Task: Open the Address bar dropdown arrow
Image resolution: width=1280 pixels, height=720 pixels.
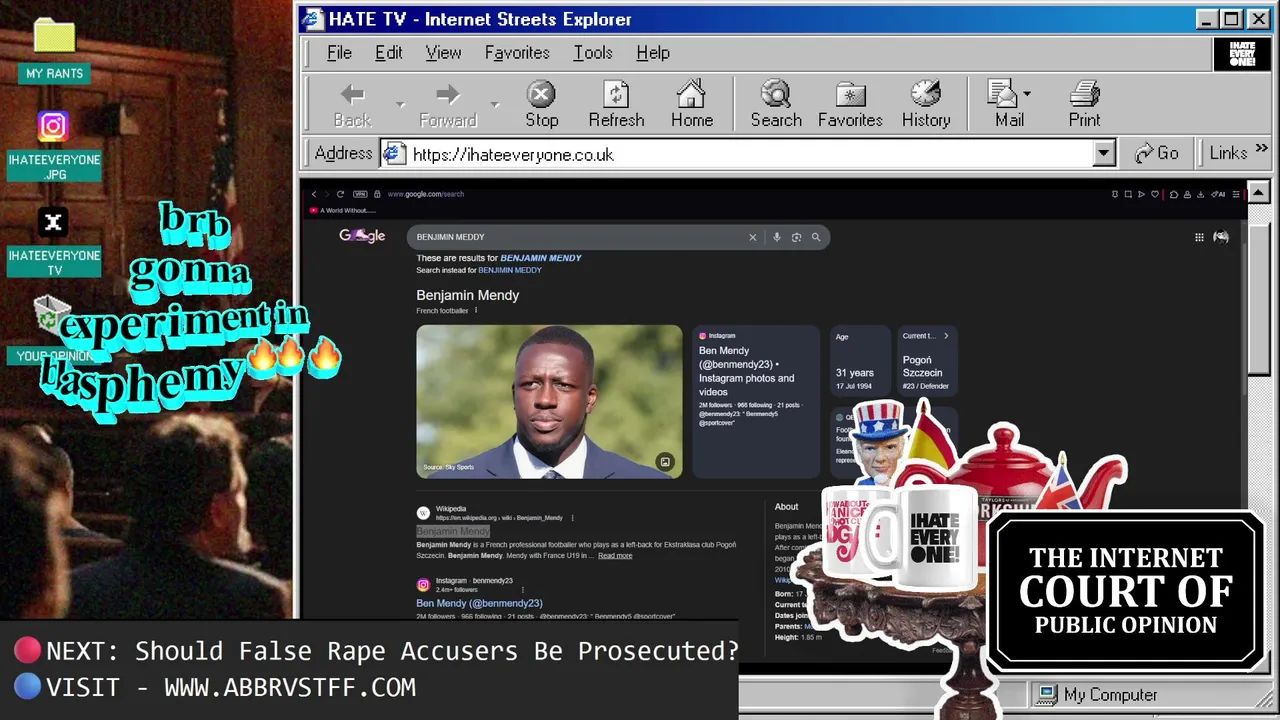Action: (1104, 153)
